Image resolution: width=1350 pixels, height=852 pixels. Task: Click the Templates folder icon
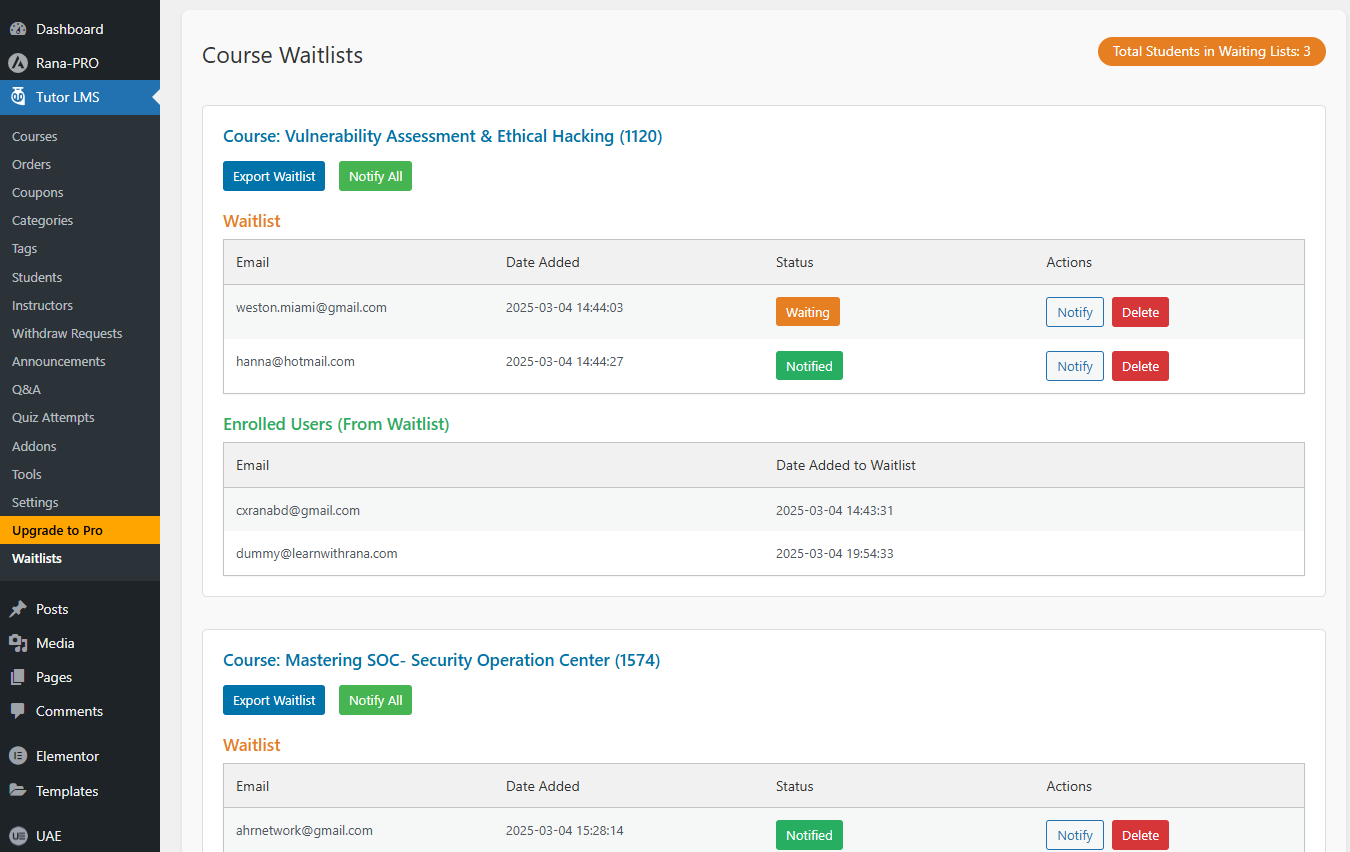18,791
